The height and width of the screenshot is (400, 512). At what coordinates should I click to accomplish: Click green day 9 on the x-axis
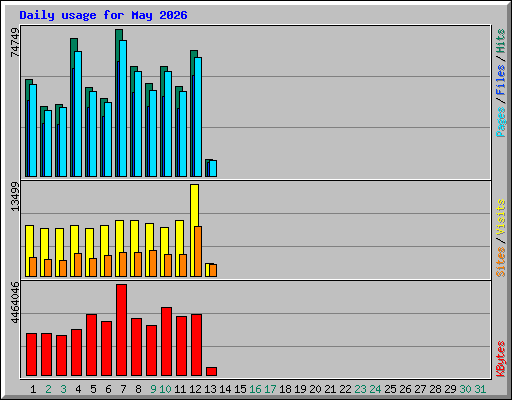tap(153, 389)
